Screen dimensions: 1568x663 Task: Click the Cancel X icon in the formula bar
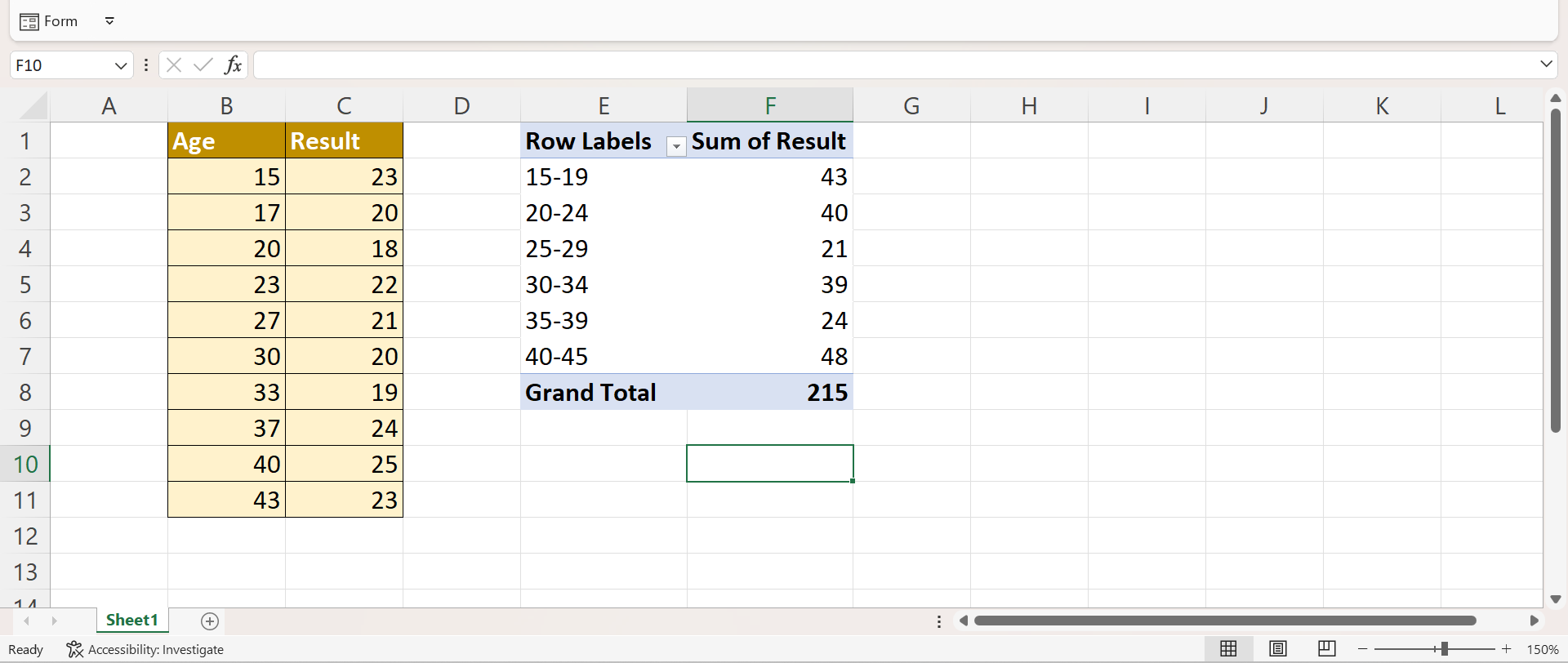pos(173,65)
